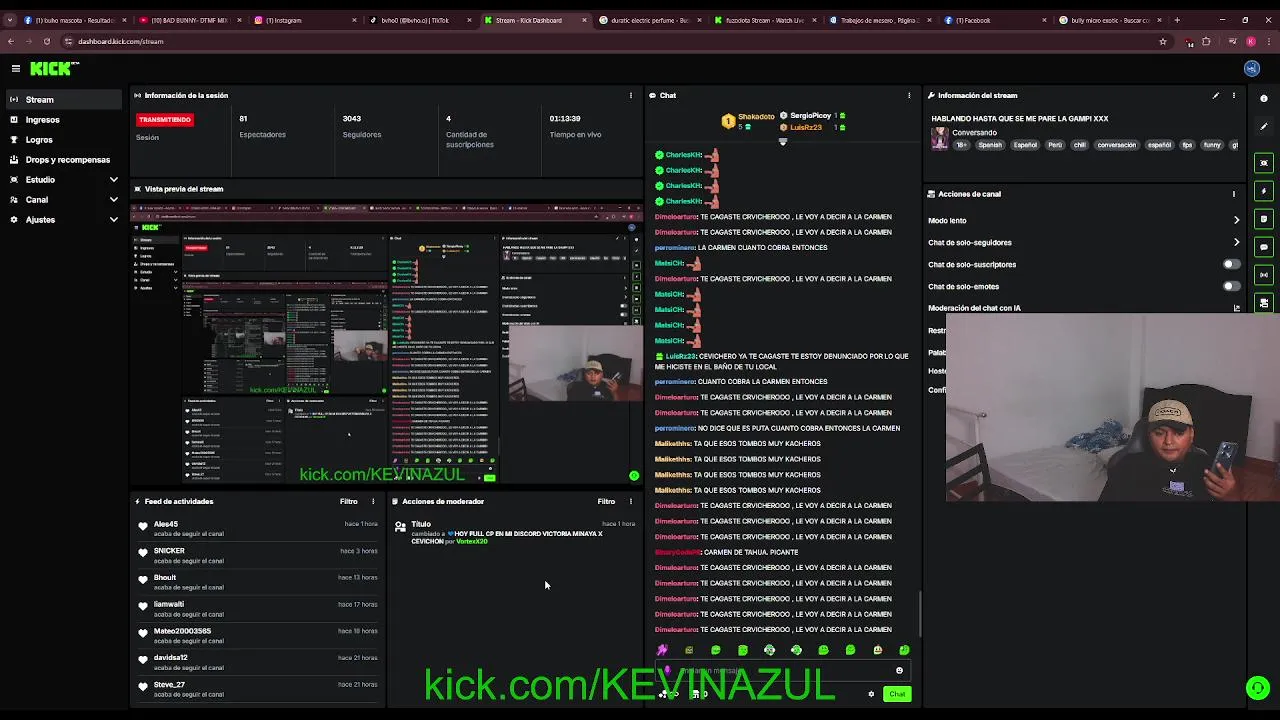This screenshot has width=1280, height=720.
Task: Expand the Ajustes sidebar section
Action: tap(113, 219)
